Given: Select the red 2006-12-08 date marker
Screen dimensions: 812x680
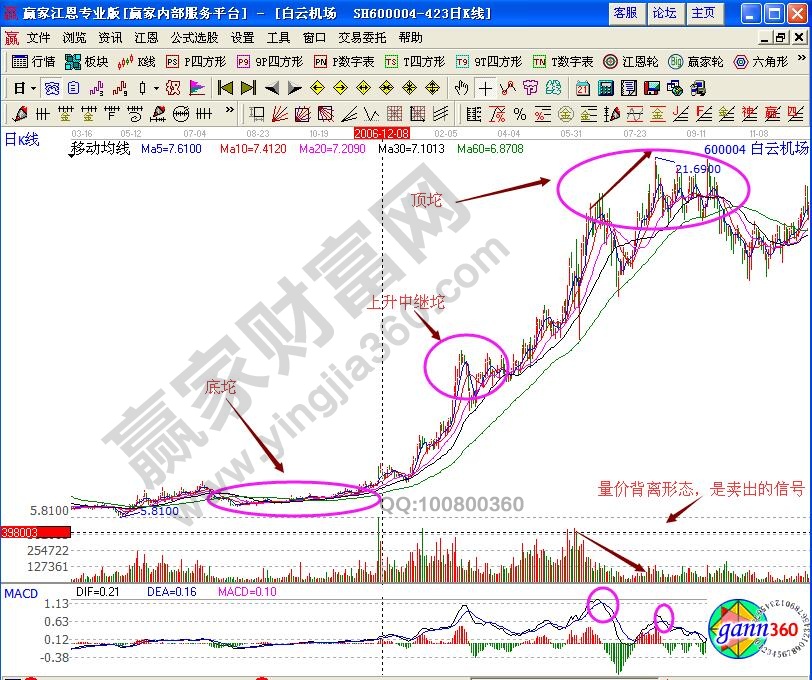Looking at the screenshot, I should point(382,132).
